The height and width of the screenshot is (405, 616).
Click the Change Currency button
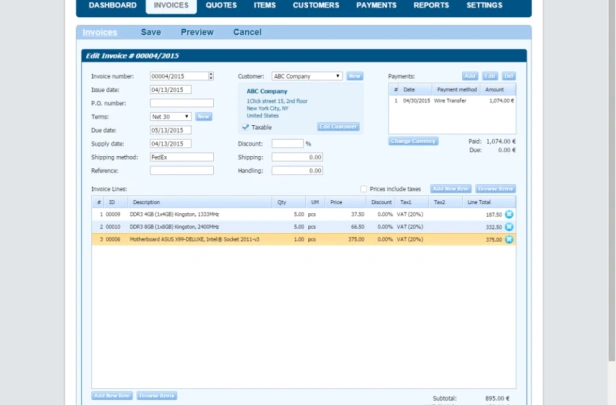tap(413, 141)
